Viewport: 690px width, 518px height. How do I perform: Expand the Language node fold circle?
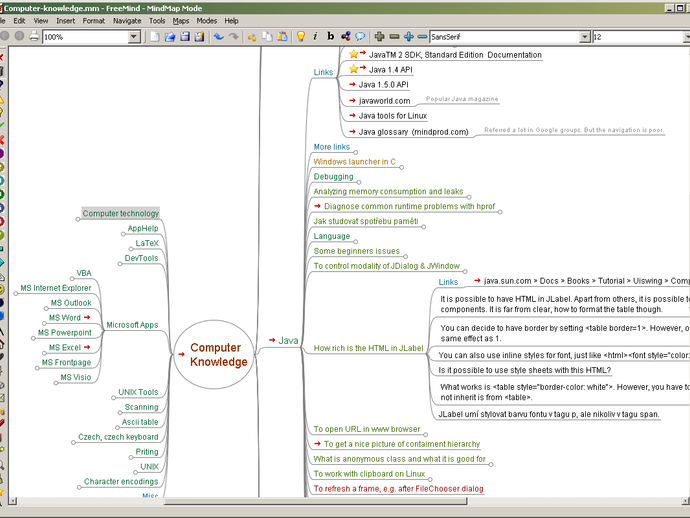click(x=356, y=242)
